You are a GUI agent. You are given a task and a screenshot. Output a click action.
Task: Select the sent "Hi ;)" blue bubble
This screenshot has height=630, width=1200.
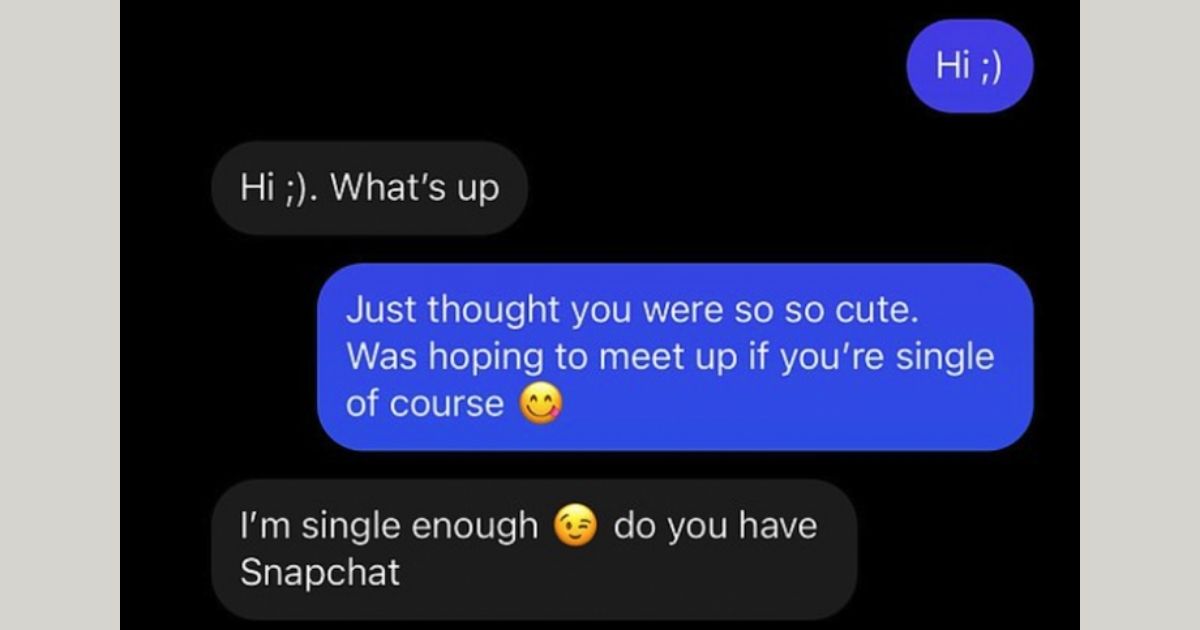pyautogui.click(x=968, y=66)
